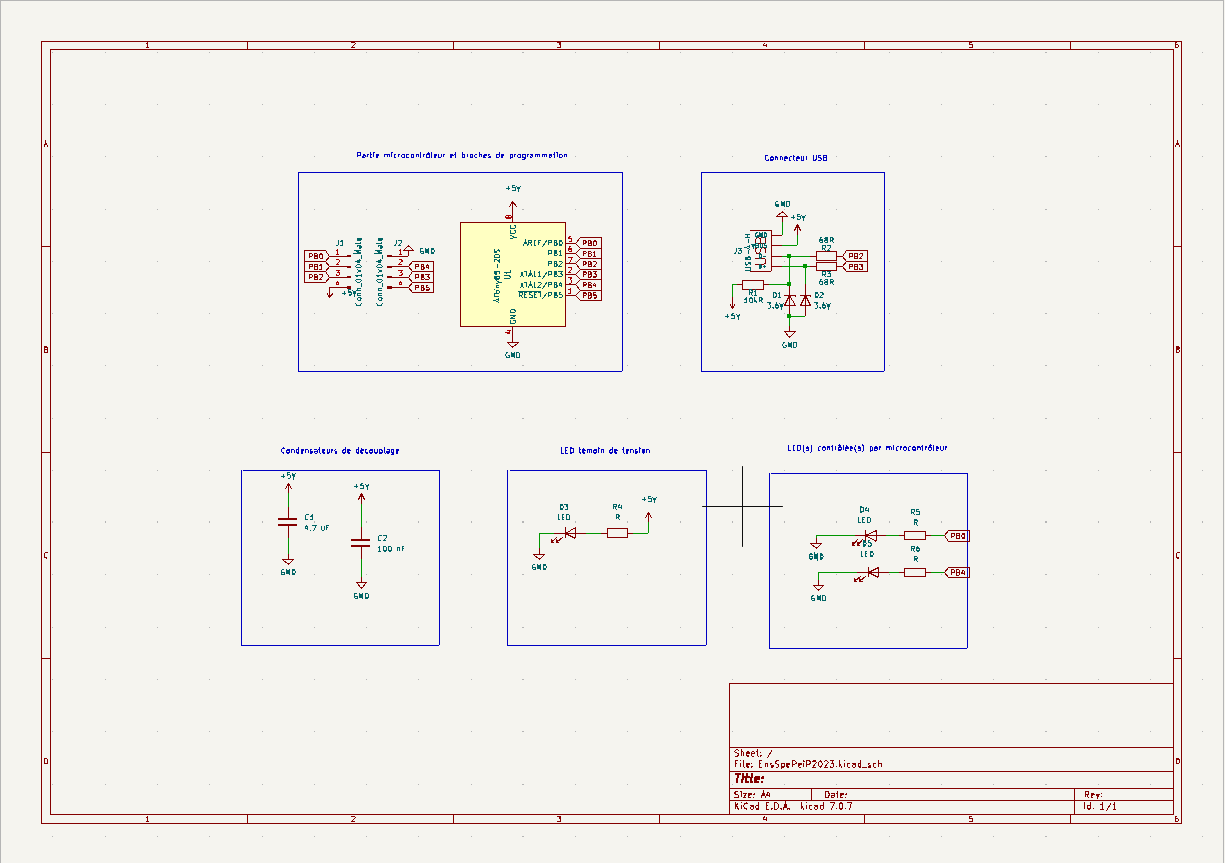This screenshot has width=1225, height=863.
Task: Click the GND symbol wired to LED D5
Action: pos(819,587)
